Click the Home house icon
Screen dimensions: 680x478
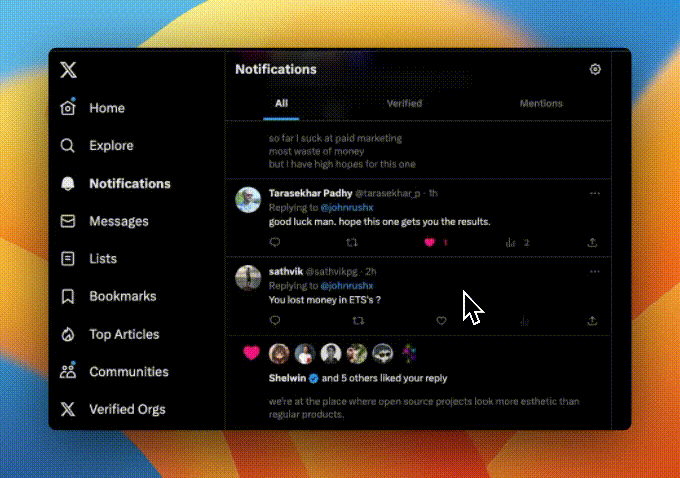(x=68, y=107)
